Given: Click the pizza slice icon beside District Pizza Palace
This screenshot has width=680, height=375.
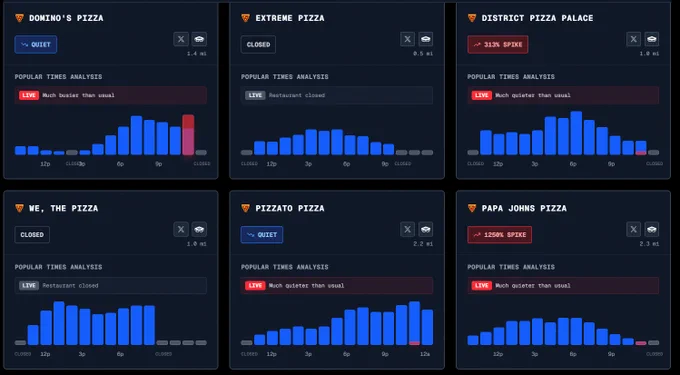Looking at the screenshot, I should [x=472, y=18].
